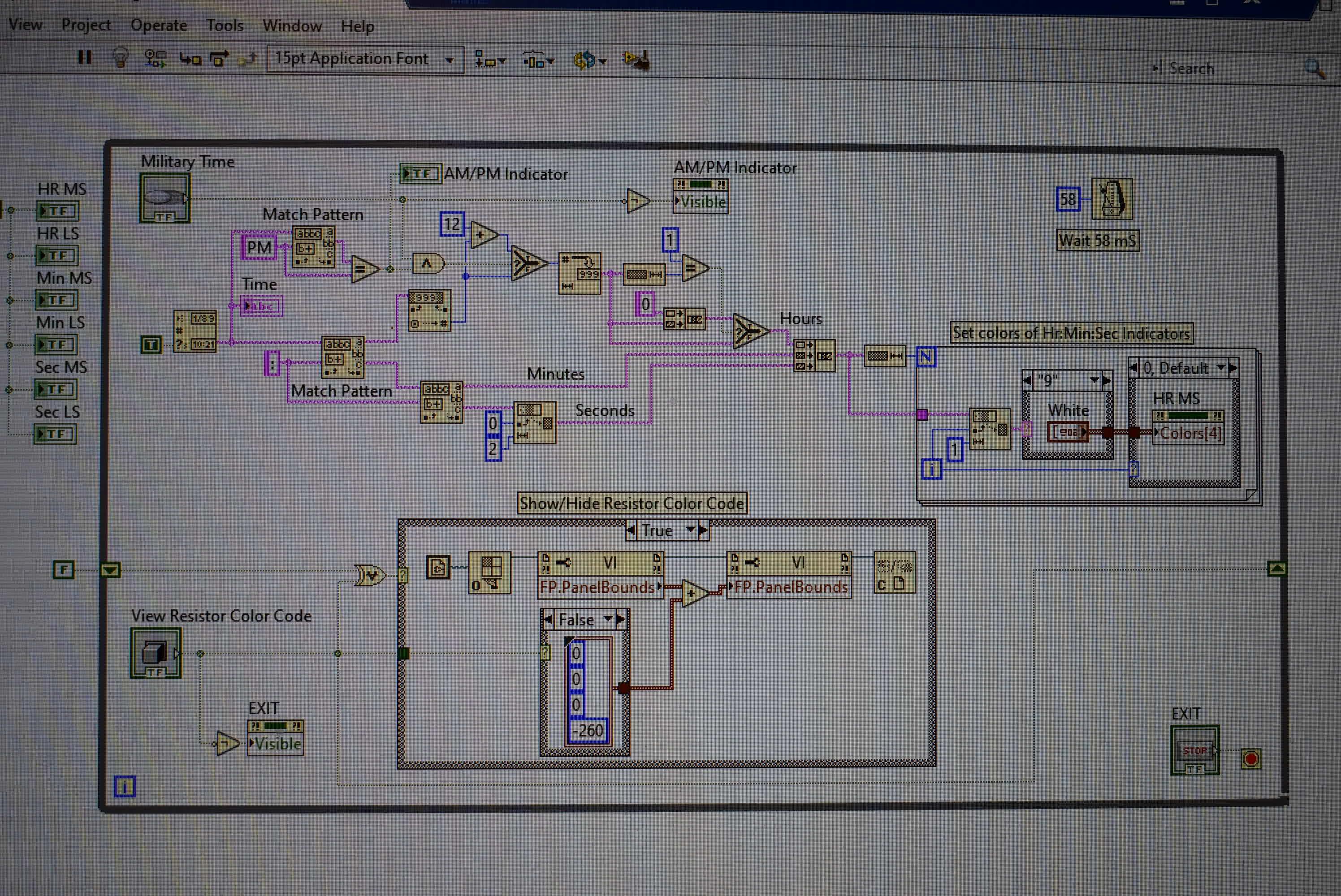Toggle Highlight Execution lightbulb icon

tap(120, 58)
